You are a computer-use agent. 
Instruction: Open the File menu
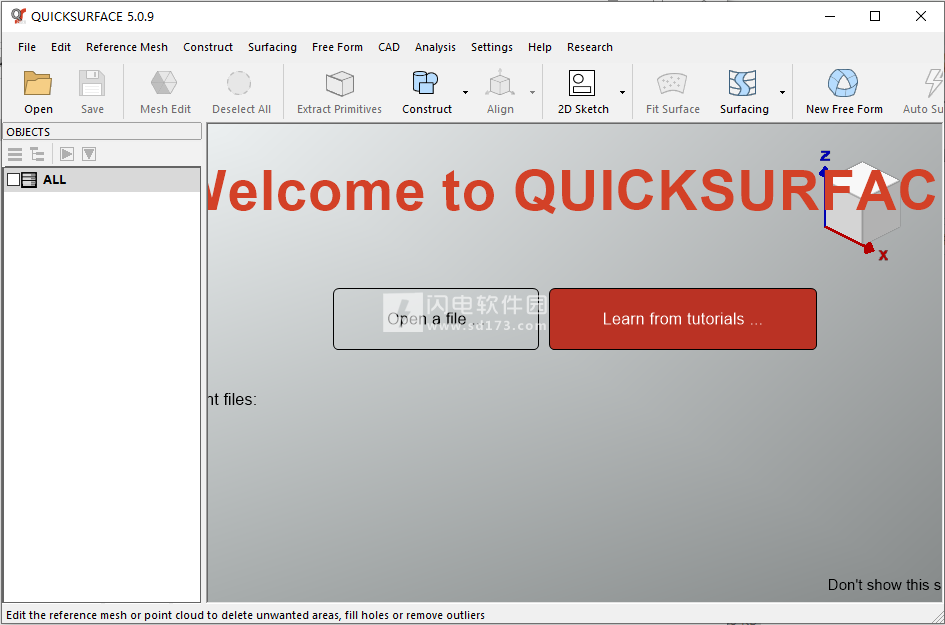27,47
